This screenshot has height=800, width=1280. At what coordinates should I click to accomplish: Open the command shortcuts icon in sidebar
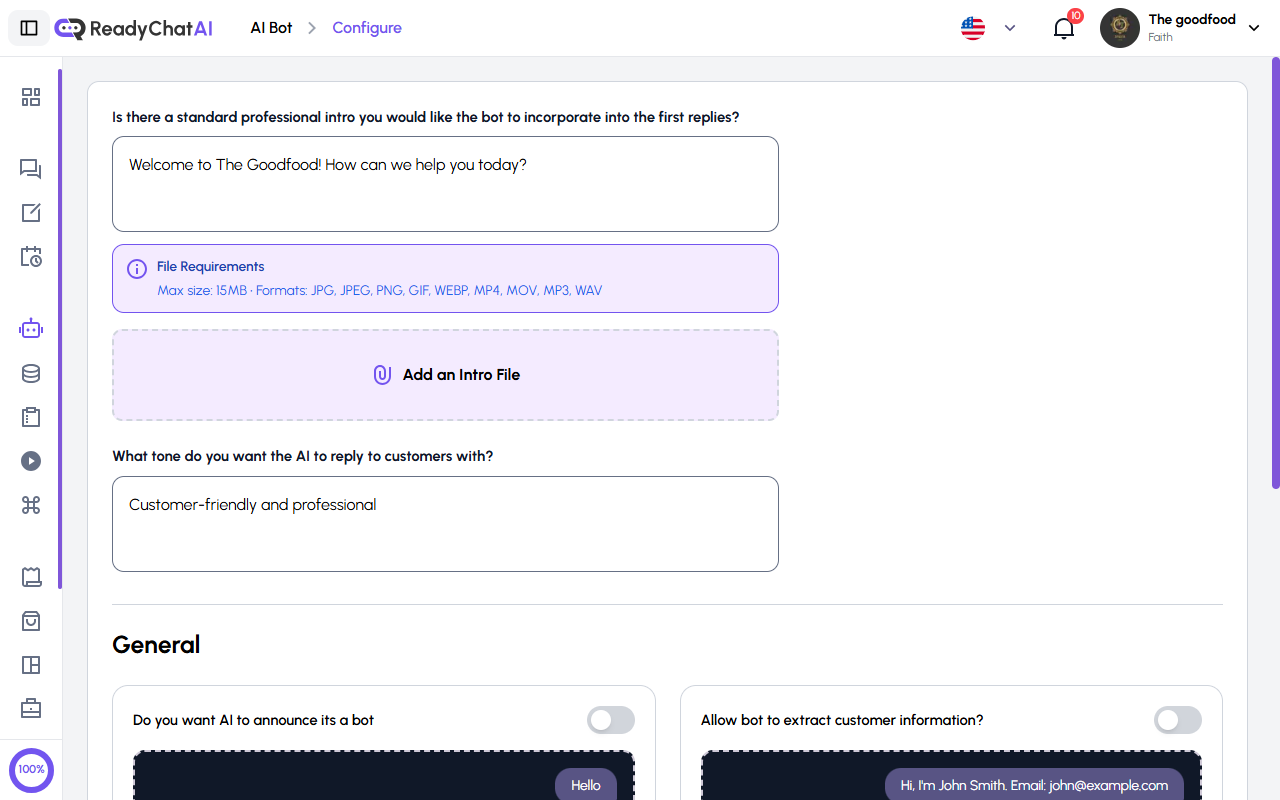[x=30, y=505]
